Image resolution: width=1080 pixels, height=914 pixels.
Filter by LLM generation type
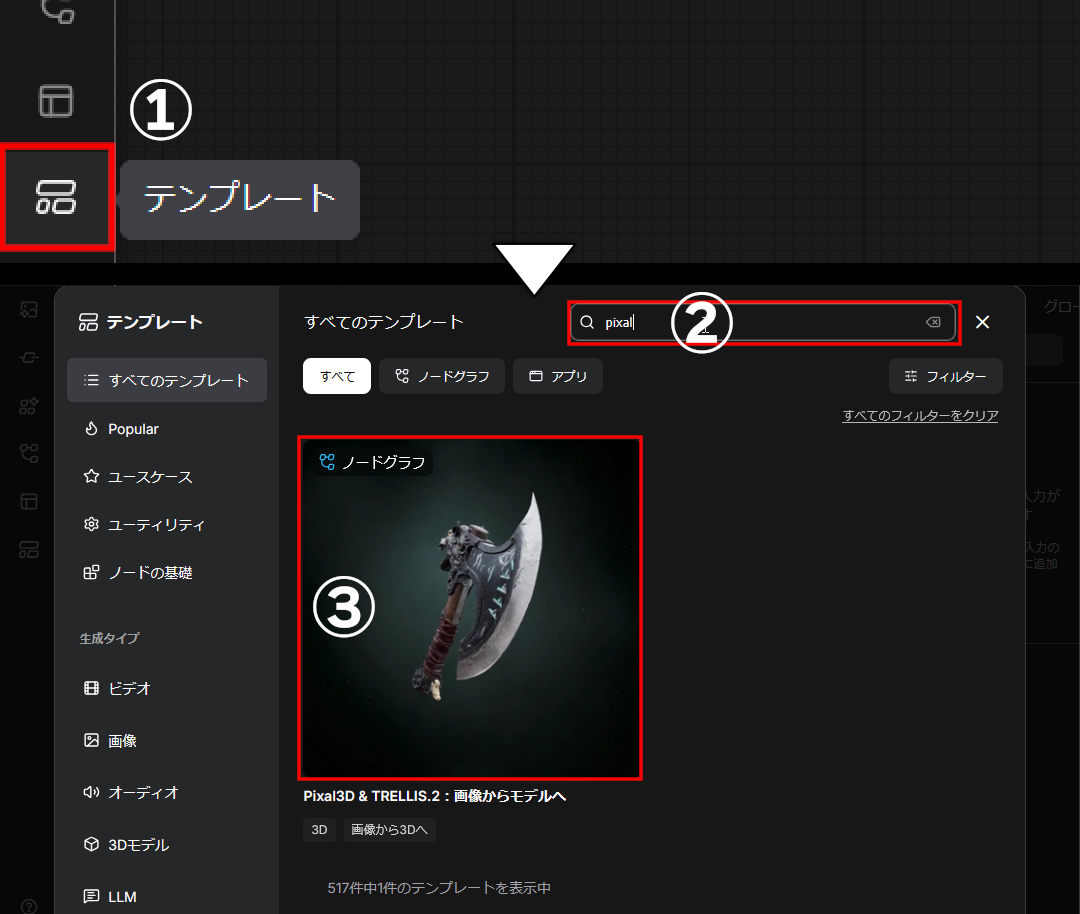167,896
